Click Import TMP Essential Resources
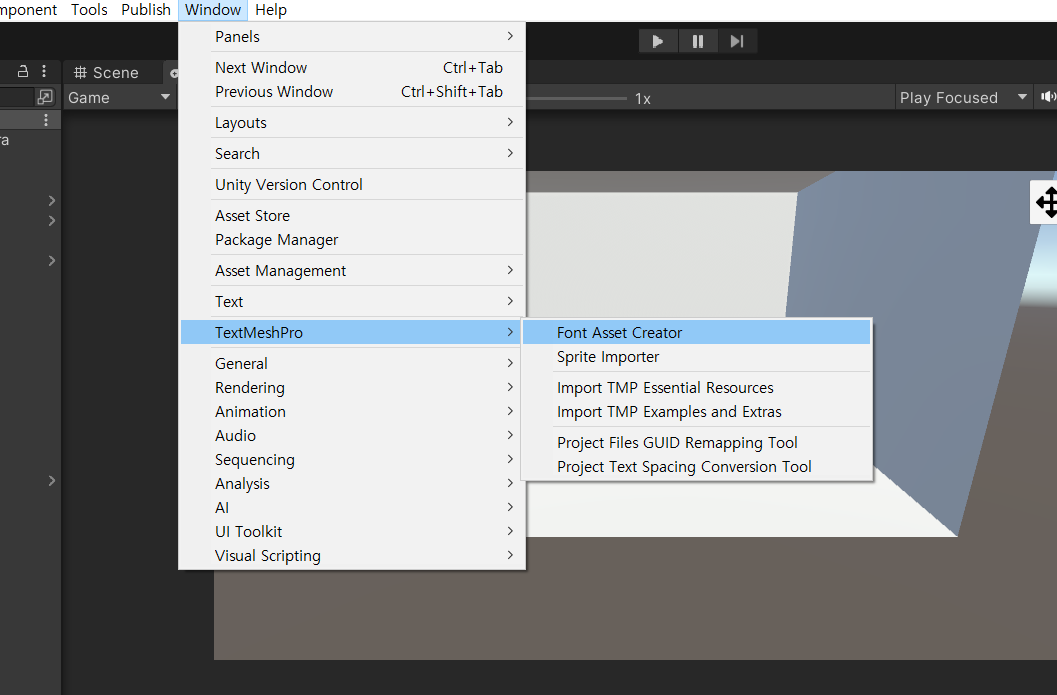 [x=696, y=388]
